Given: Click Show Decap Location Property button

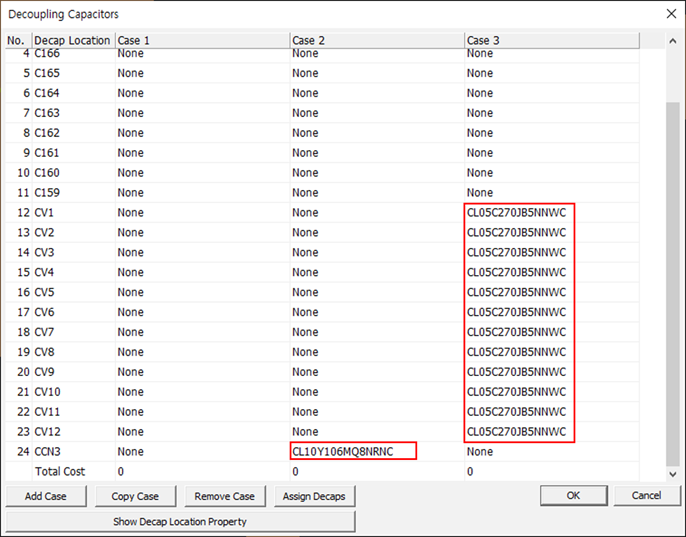Looking at the screenshot, I should point(180,521).
